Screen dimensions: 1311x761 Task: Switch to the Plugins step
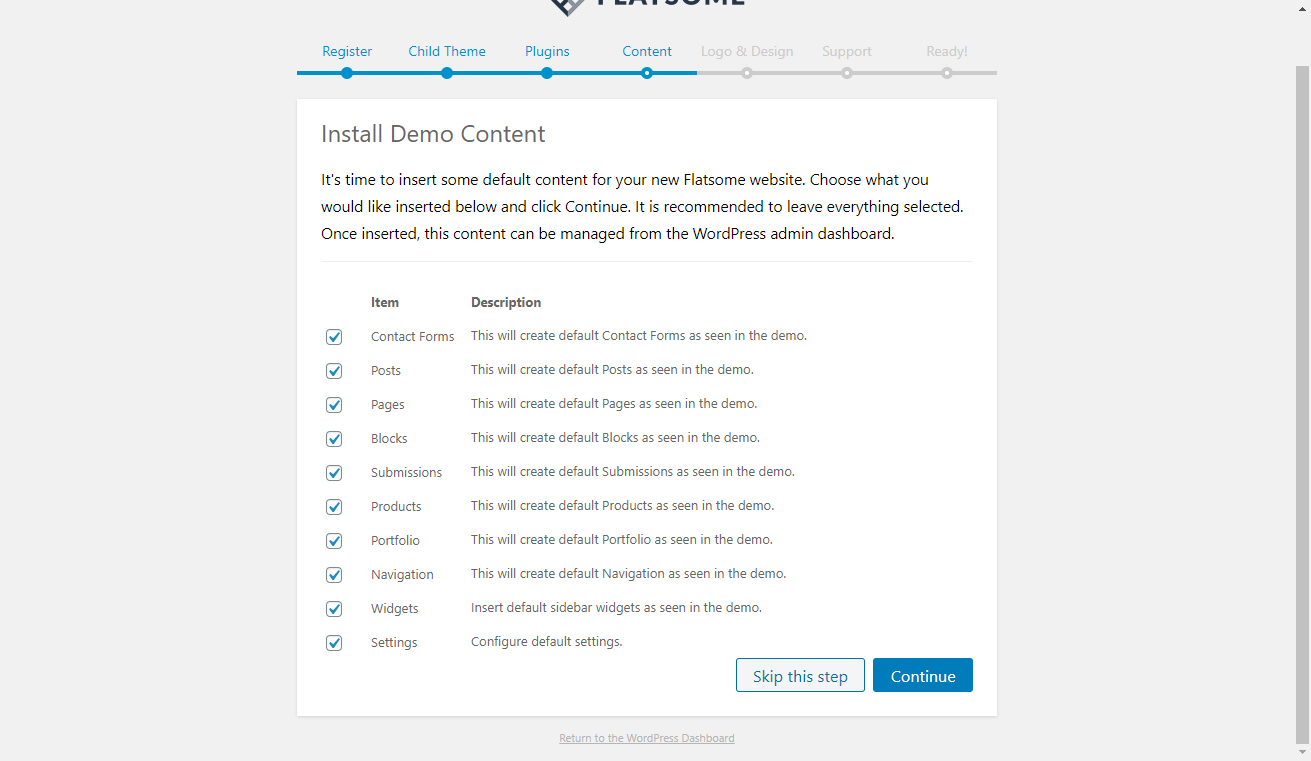coord(547,51)
